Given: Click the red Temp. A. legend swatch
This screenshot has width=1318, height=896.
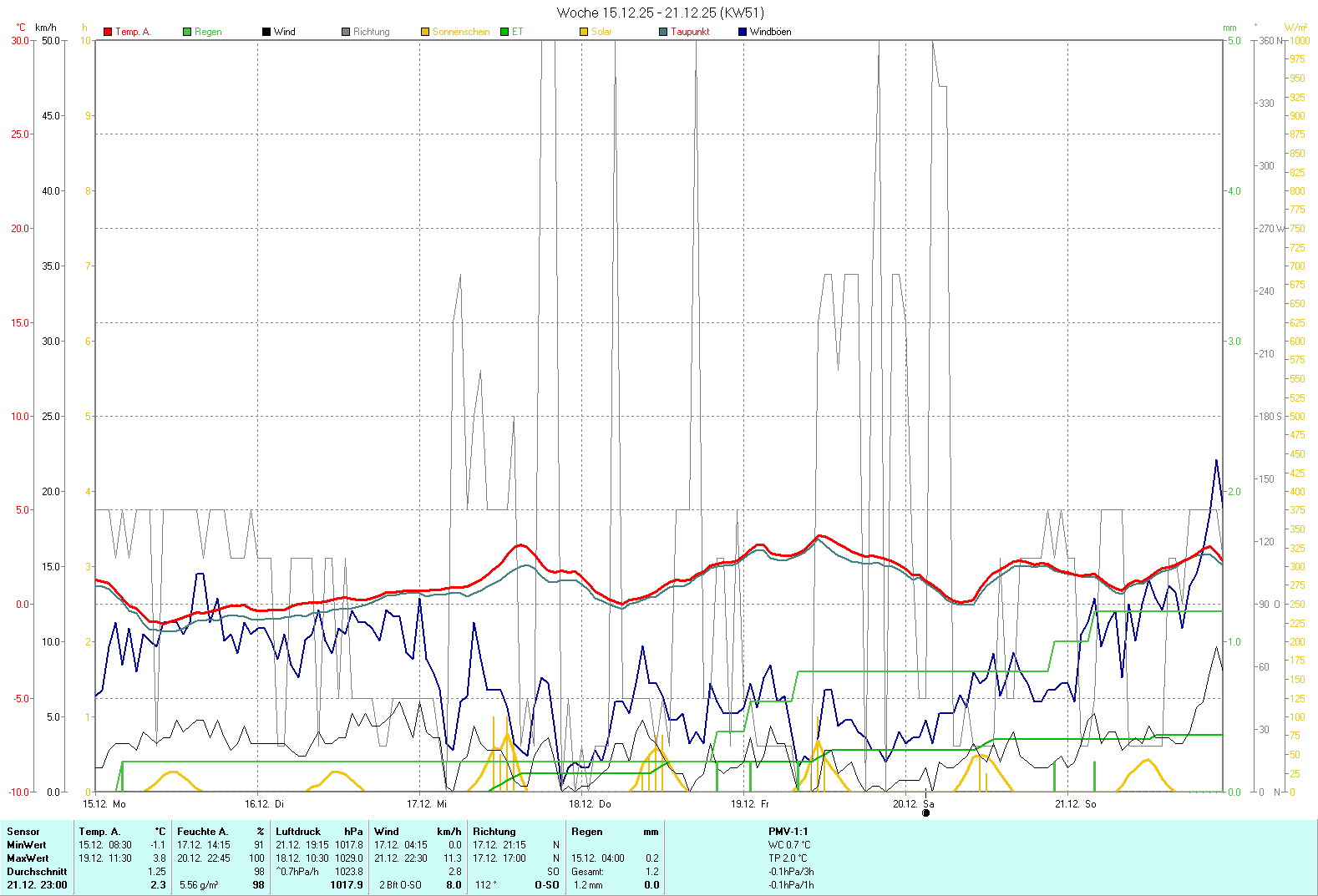Looking at the screenshot, I should click(x=108, y=32).
